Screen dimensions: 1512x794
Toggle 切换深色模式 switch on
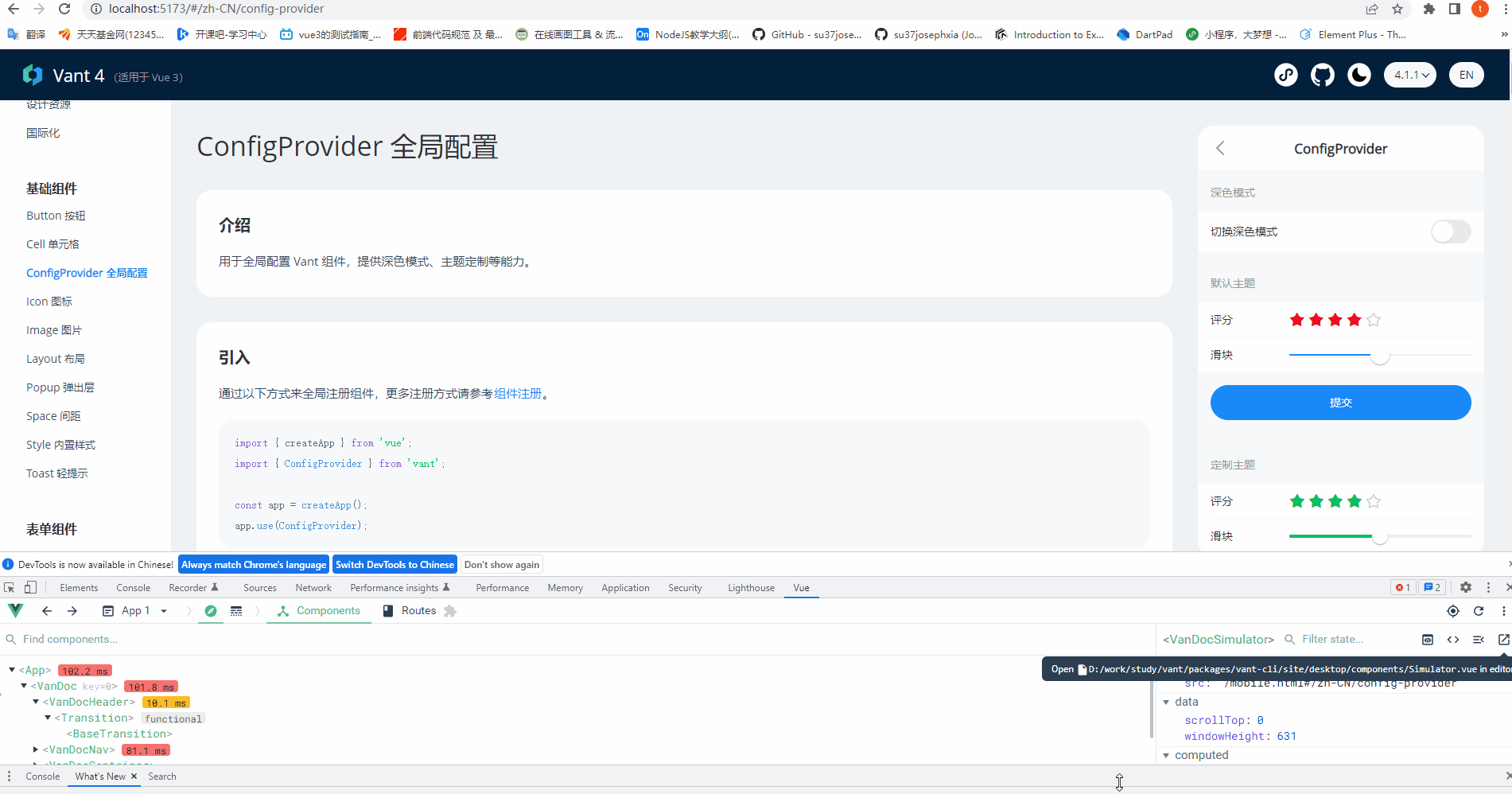[1451, 232]
